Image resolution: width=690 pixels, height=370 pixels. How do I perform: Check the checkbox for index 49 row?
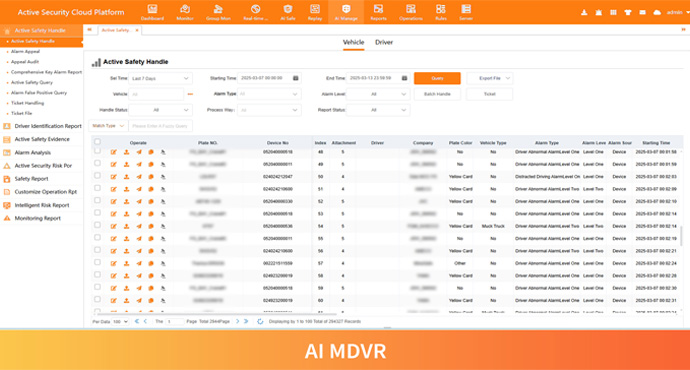(x=97, y=163)
